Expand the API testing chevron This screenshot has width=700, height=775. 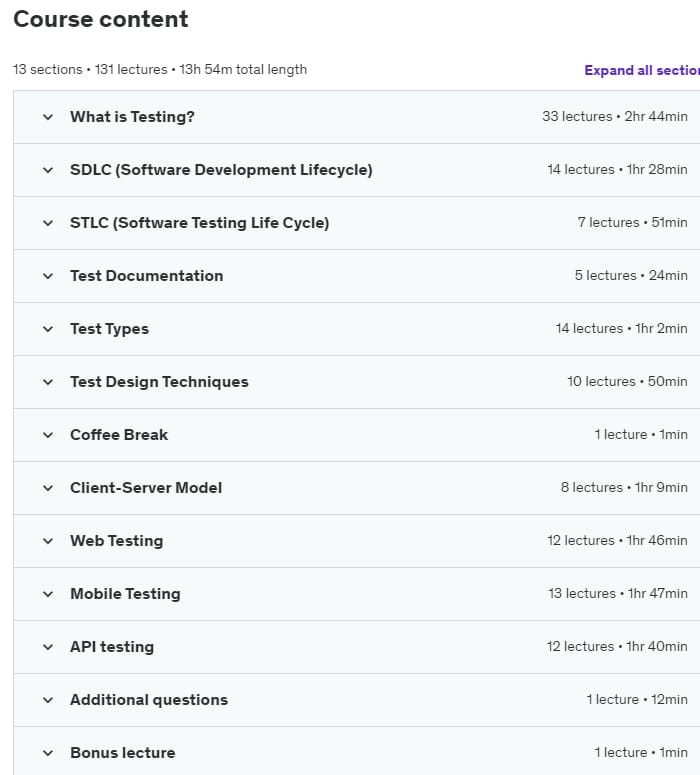(x=48, y=647)
